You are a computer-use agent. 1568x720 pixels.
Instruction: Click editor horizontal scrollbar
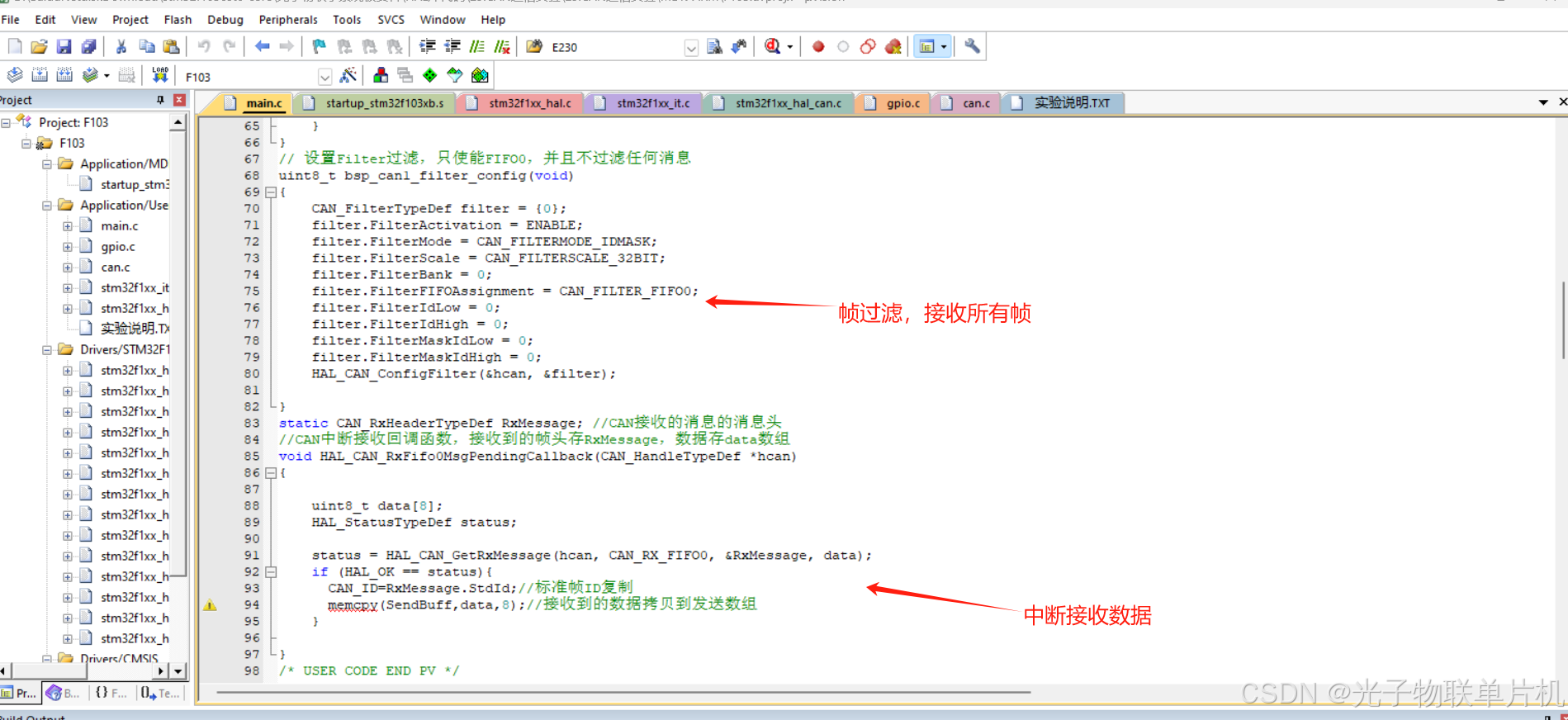[623, 692]
